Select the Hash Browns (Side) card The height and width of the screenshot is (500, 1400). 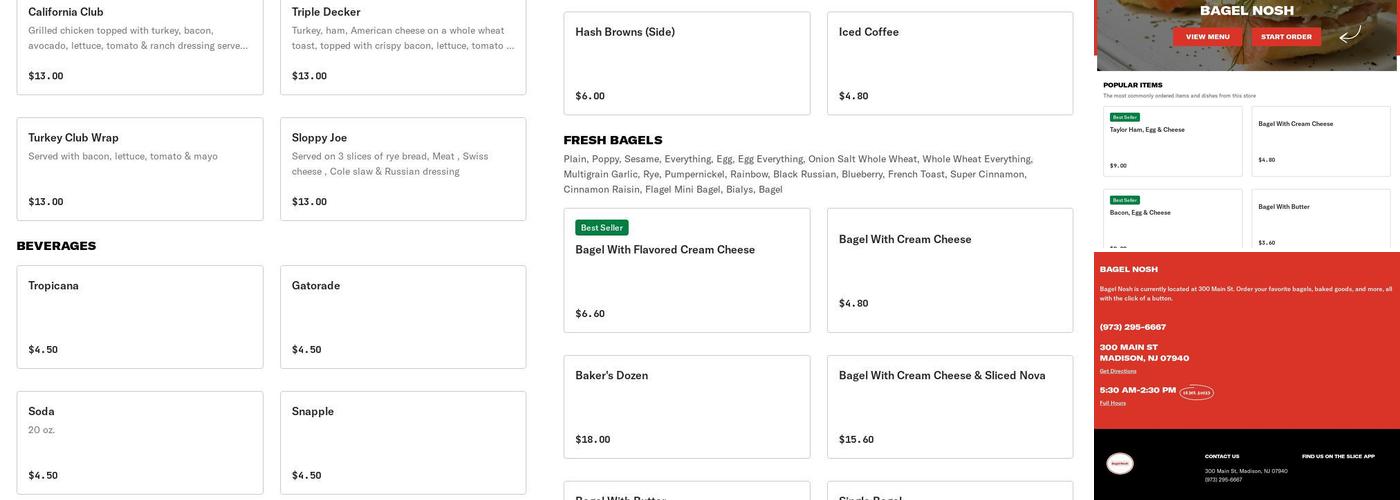coord(687,63)
